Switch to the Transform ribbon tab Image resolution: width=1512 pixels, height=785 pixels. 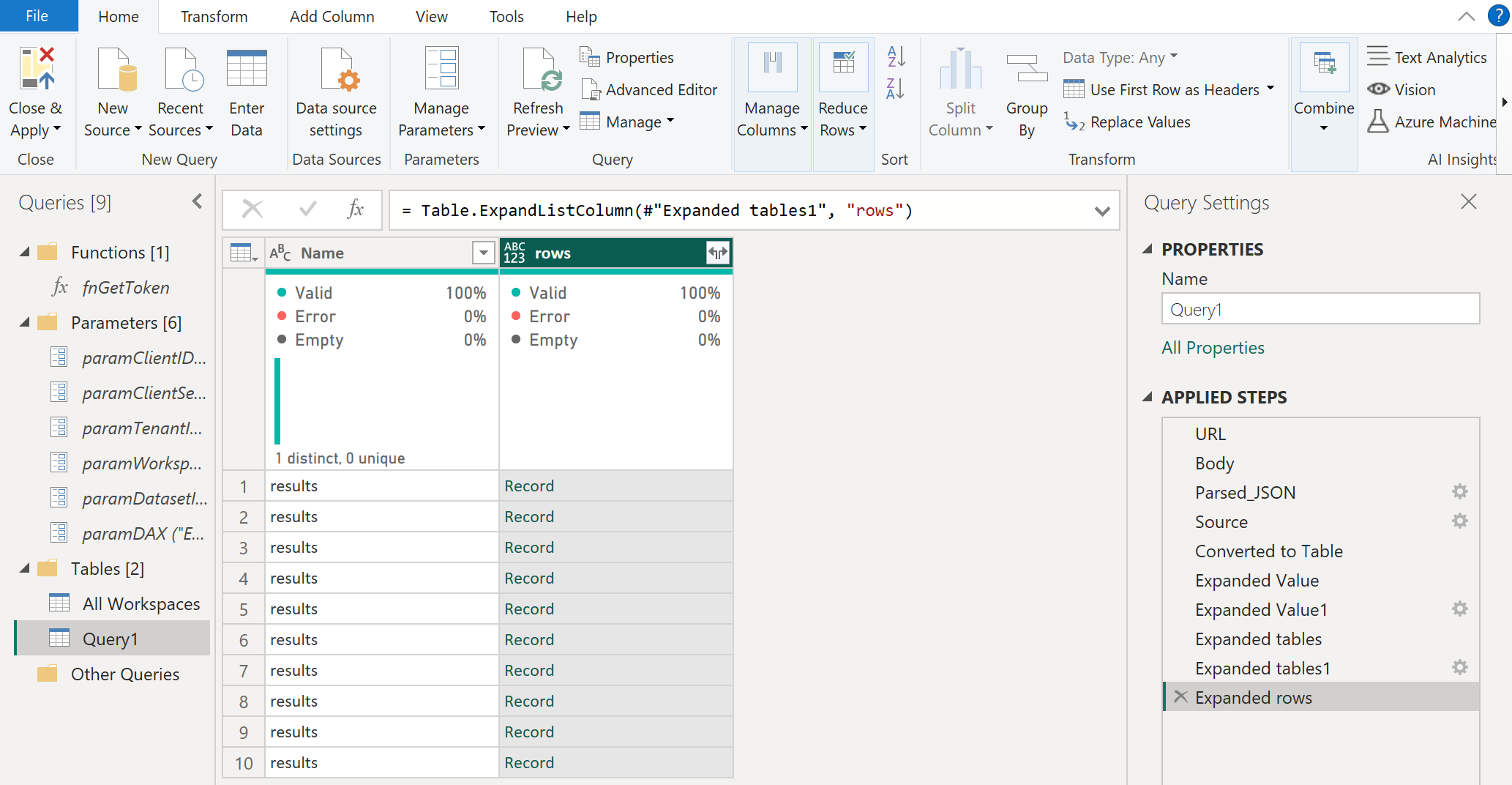213,16
